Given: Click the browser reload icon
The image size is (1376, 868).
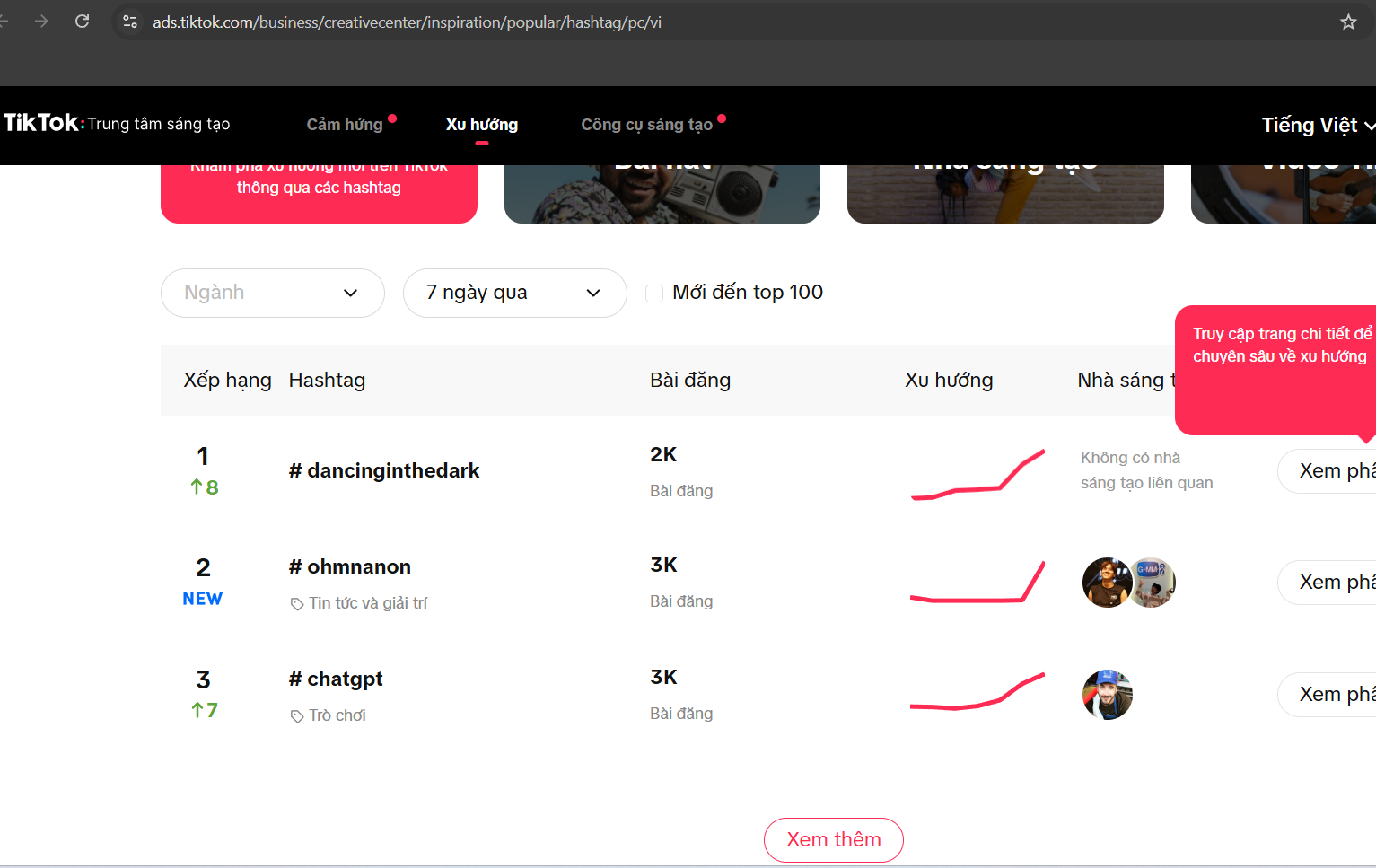Looking at the screenshot, I should tap(82, 22).
